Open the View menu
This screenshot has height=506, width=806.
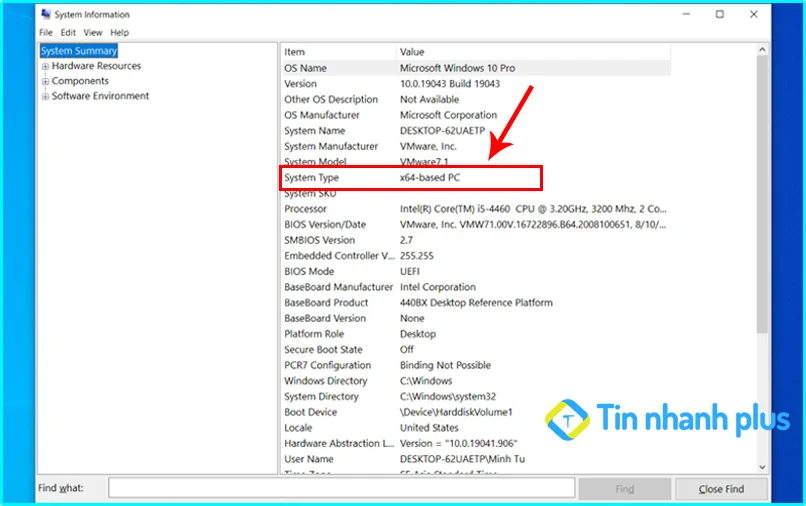[x=93, y=32]
